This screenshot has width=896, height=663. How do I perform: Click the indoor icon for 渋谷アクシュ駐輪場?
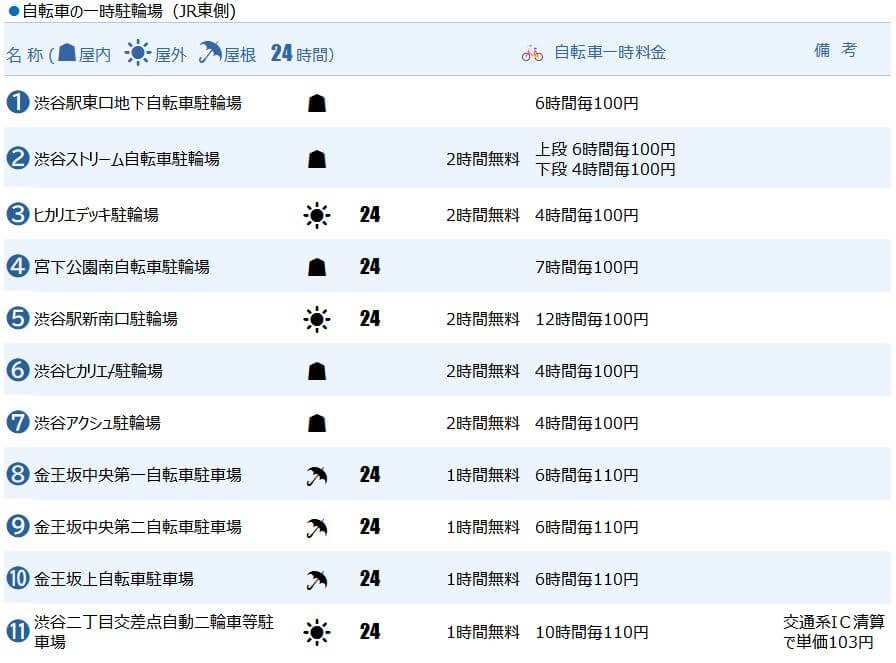tap(316, 423)
